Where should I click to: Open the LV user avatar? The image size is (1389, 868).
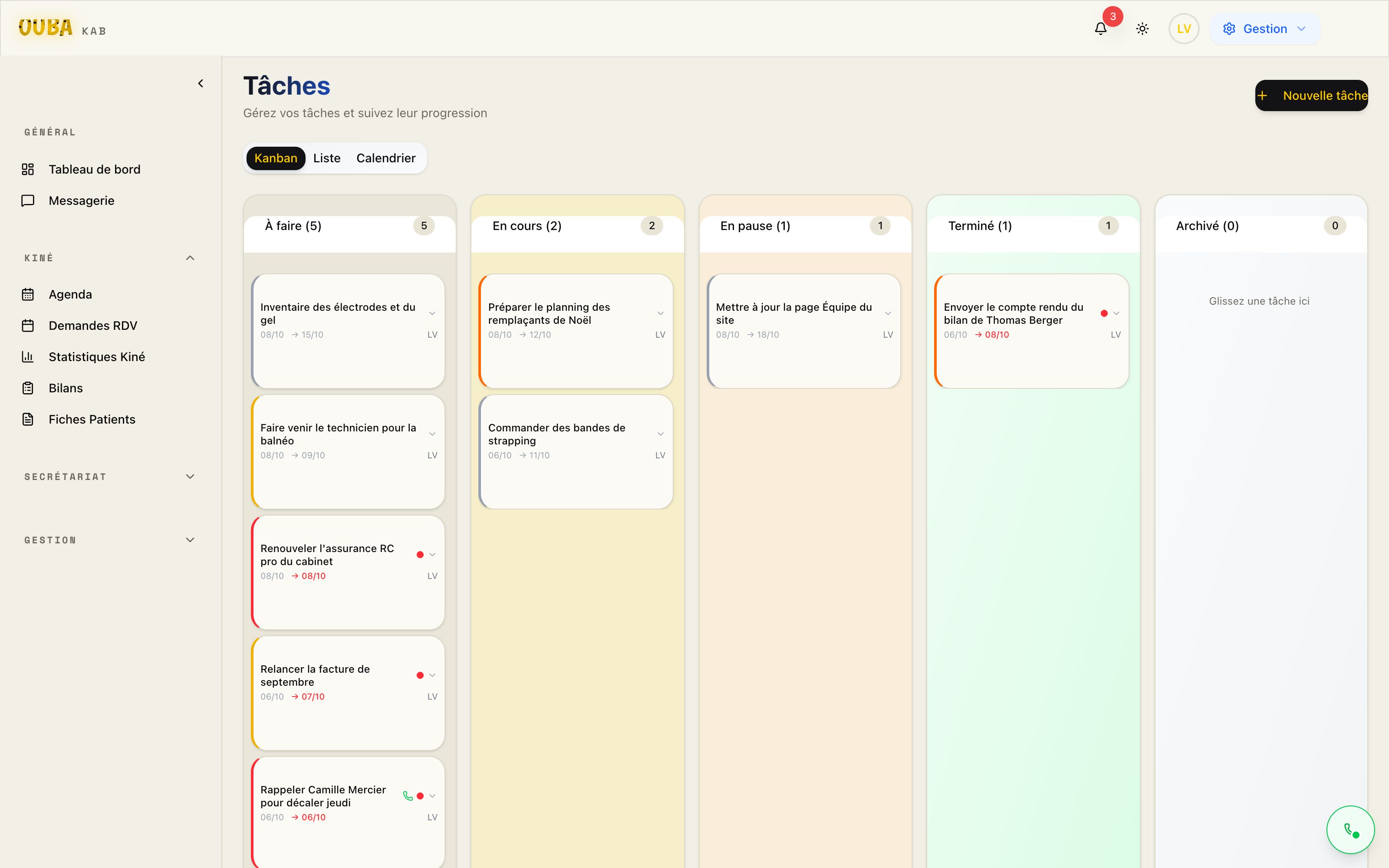(1184, 29)
